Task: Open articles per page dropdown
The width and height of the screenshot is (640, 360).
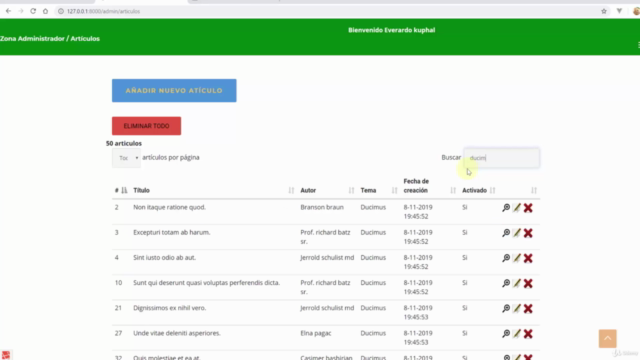Action: pyautogui.click(x=127, y=158)
